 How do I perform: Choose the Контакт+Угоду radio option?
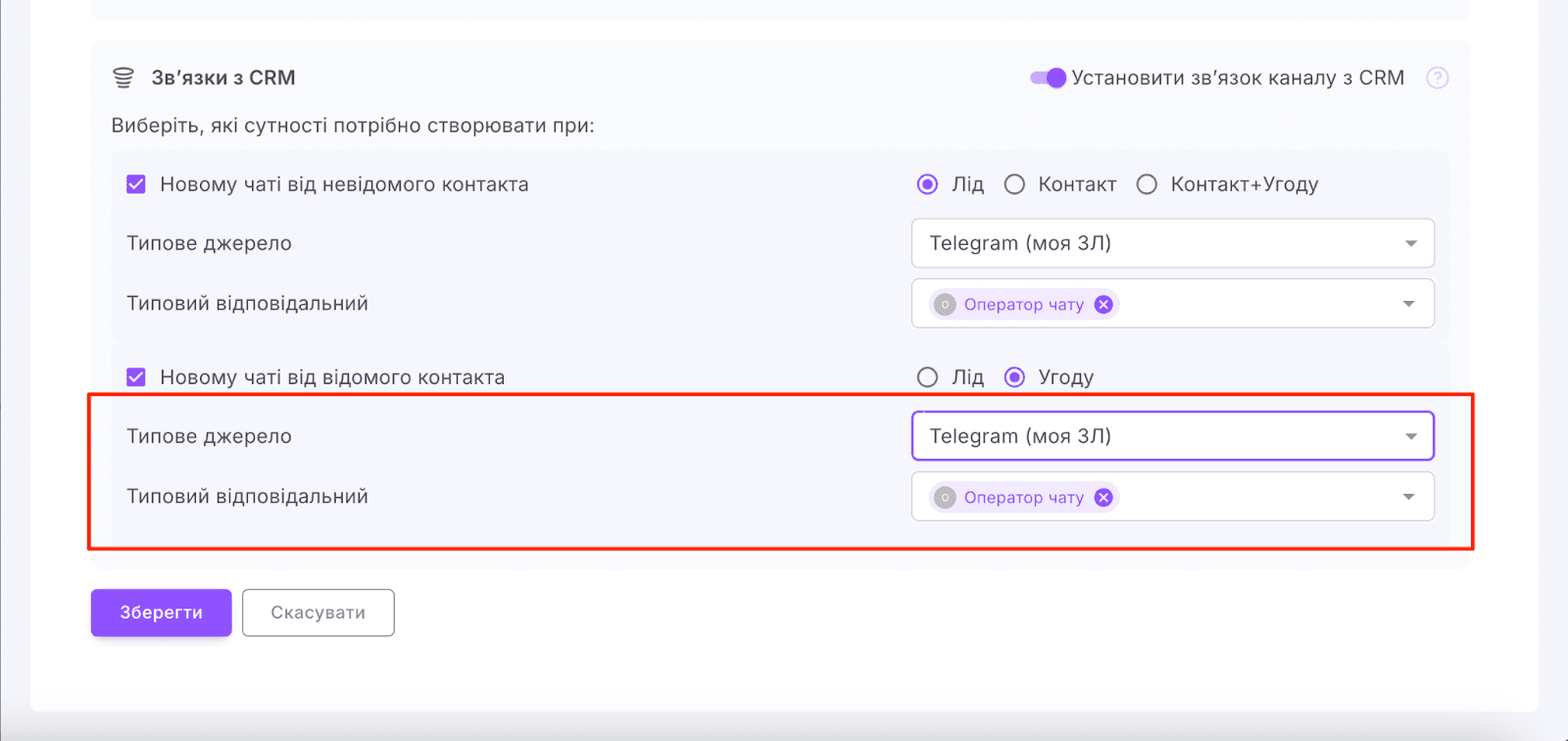[1147, 184]
